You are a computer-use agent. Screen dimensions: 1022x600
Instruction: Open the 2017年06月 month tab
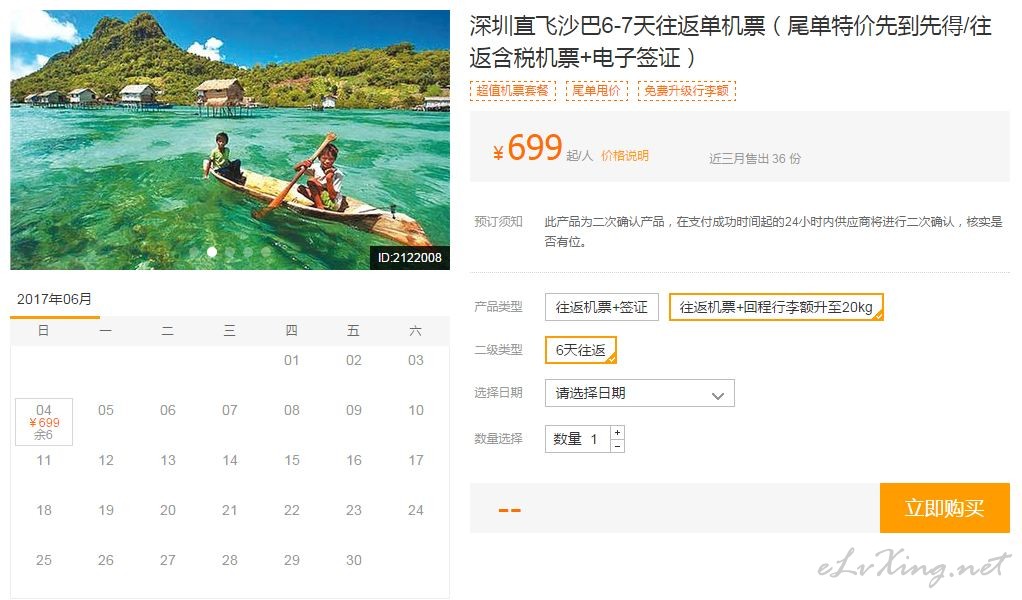(x=55, y=300)
